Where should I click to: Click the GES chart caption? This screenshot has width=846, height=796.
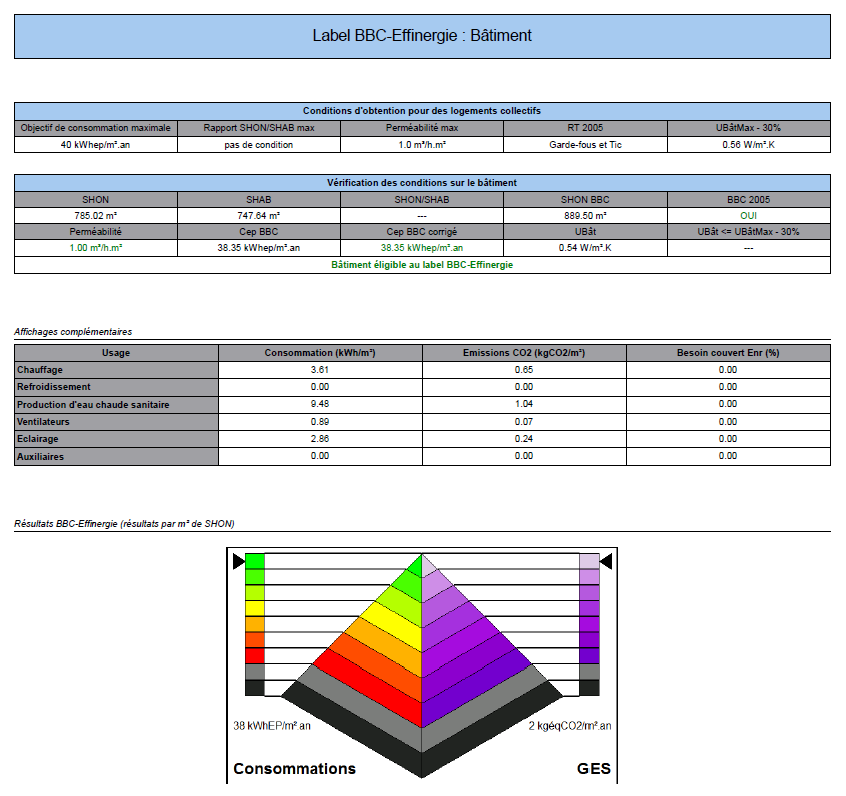click(x=593, y=768)
